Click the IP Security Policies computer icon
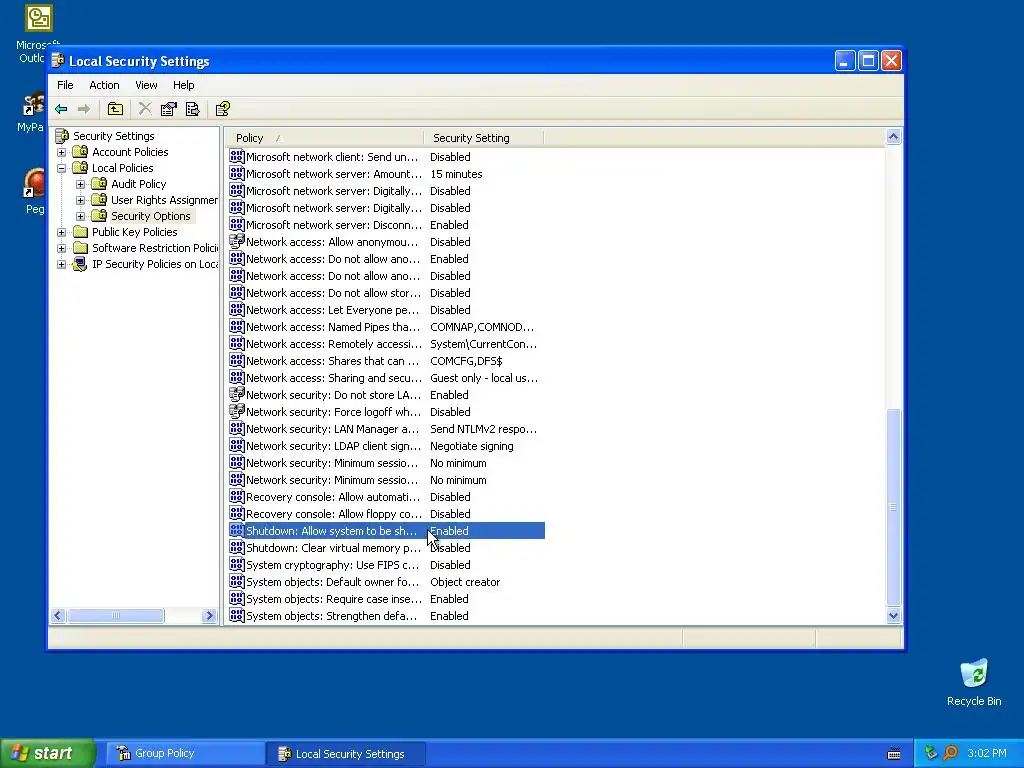Viewport: 1024px width, 768px height. [x=80, y=264]
